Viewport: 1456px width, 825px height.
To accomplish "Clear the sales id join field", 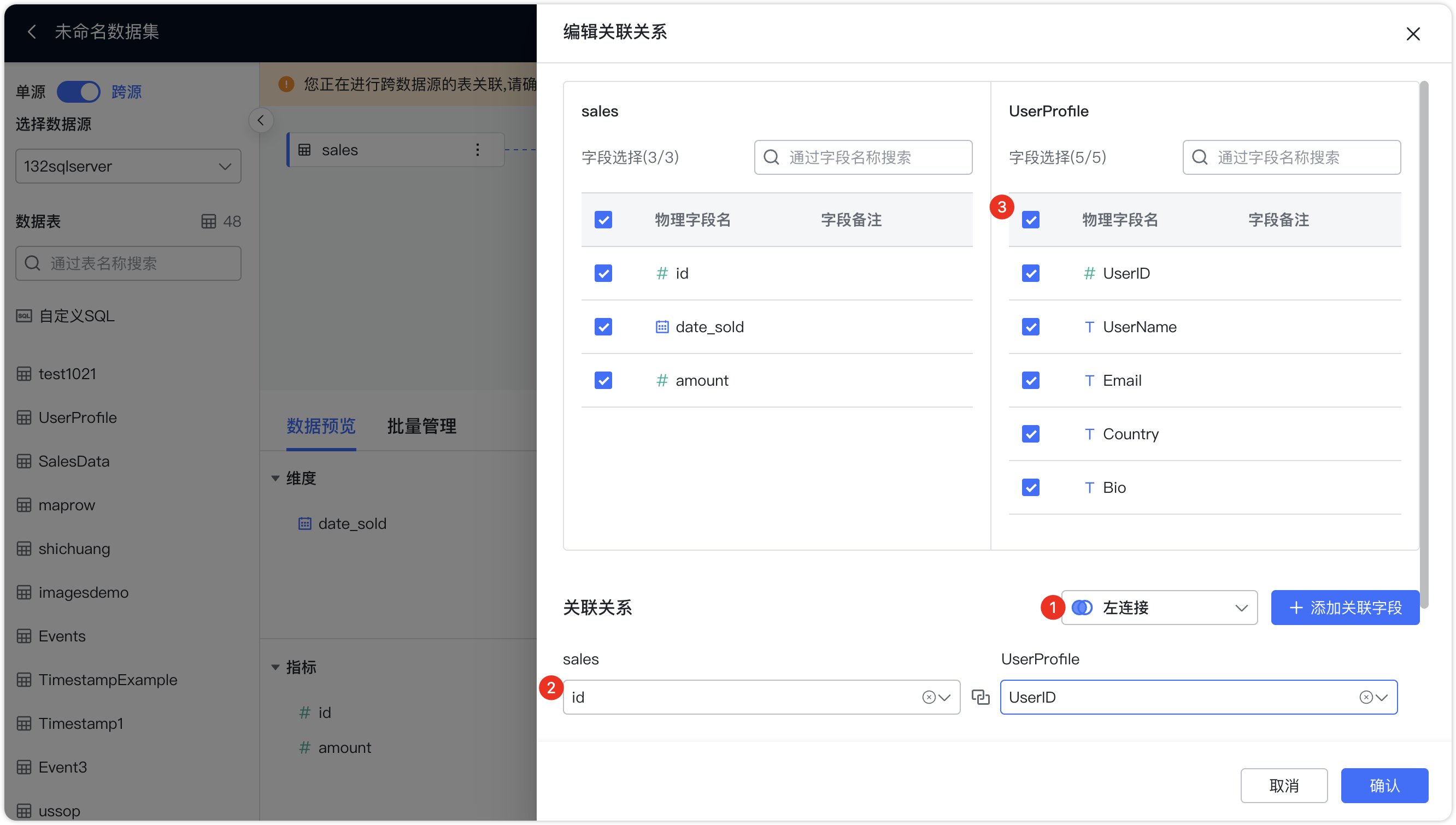I will pos(928,697).
